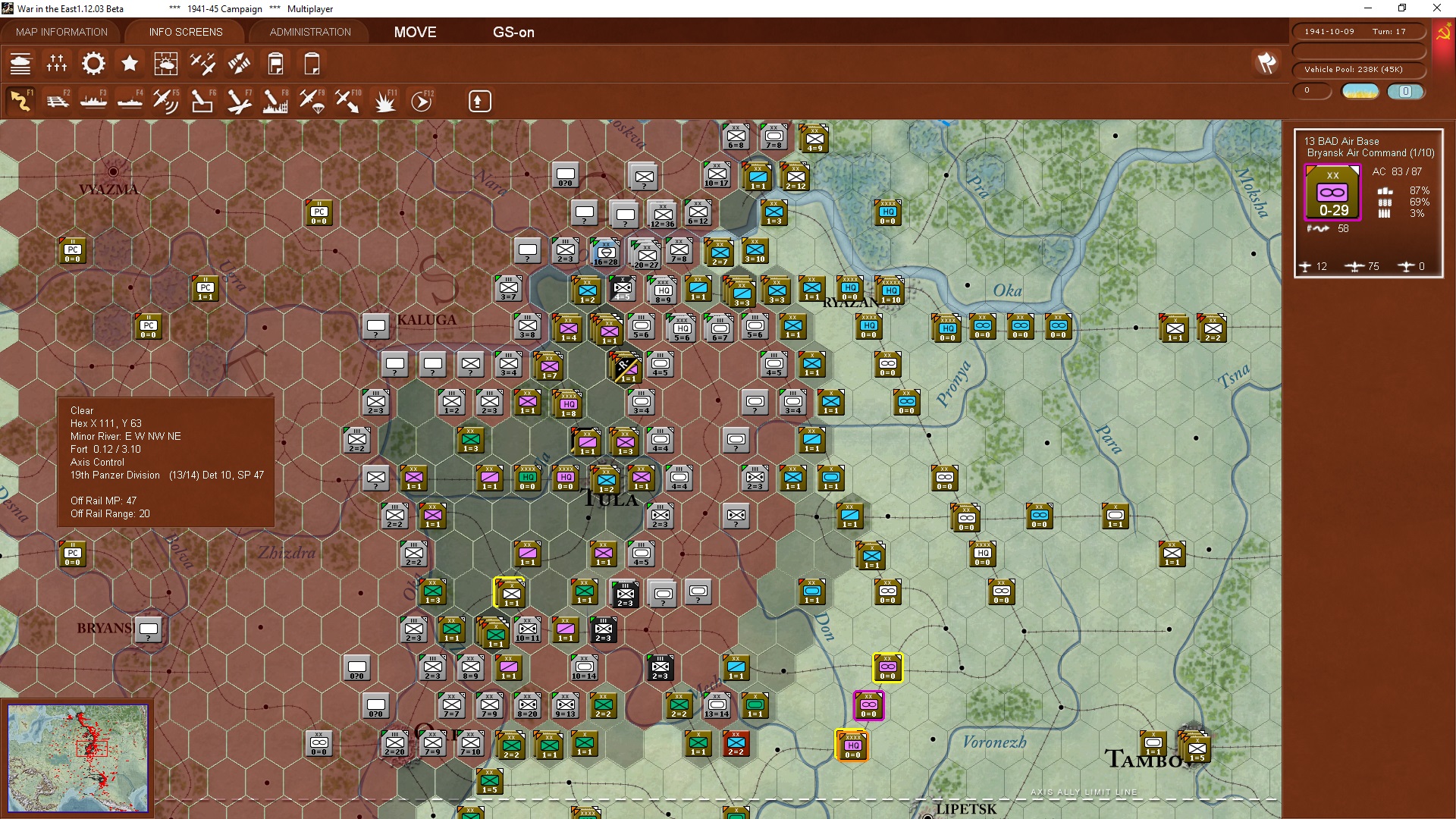Click the MOVE mode label
Image resolution: width=1456 pixels, height=819 pixels.
tap(415, 32)
